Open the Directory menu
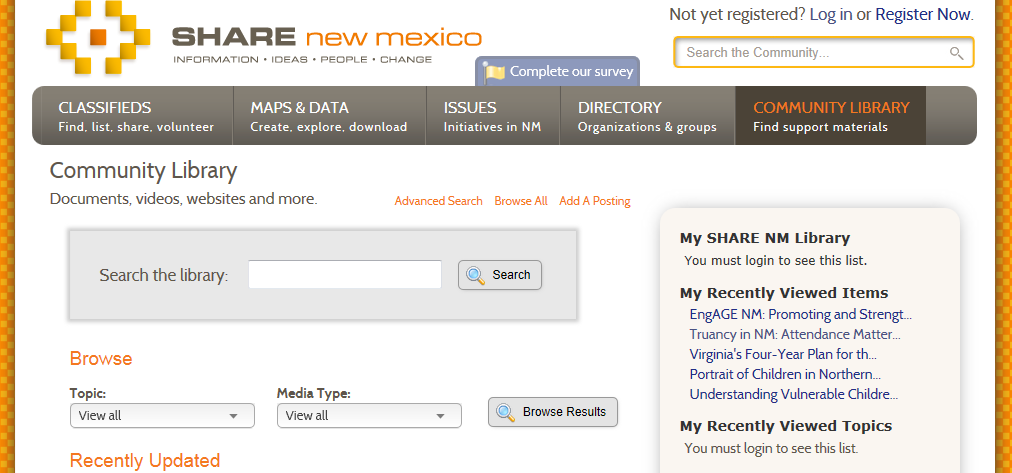Viewport: 1012px width, 473px height. point(647,116)
